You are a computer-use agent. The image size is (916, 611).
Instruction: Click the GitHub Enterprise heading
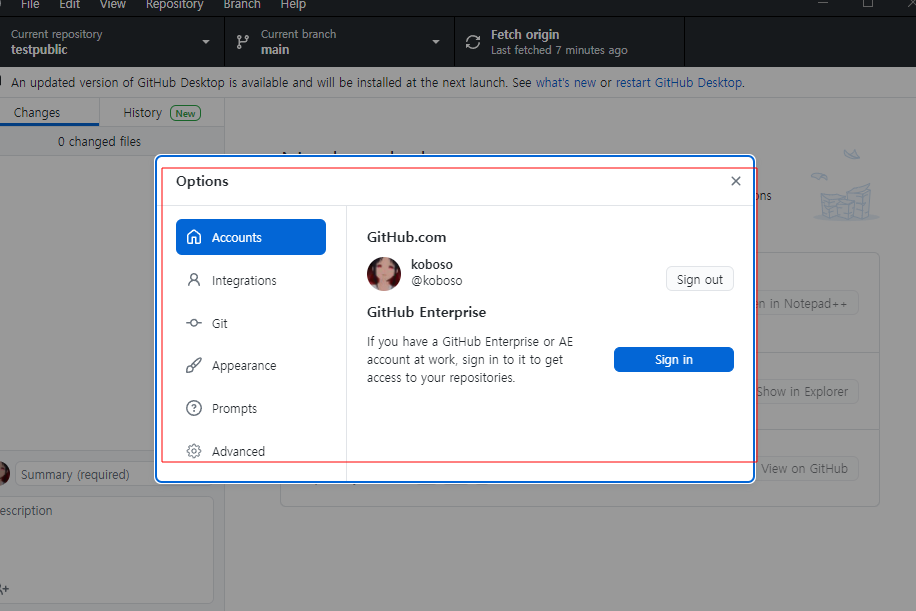426,312
